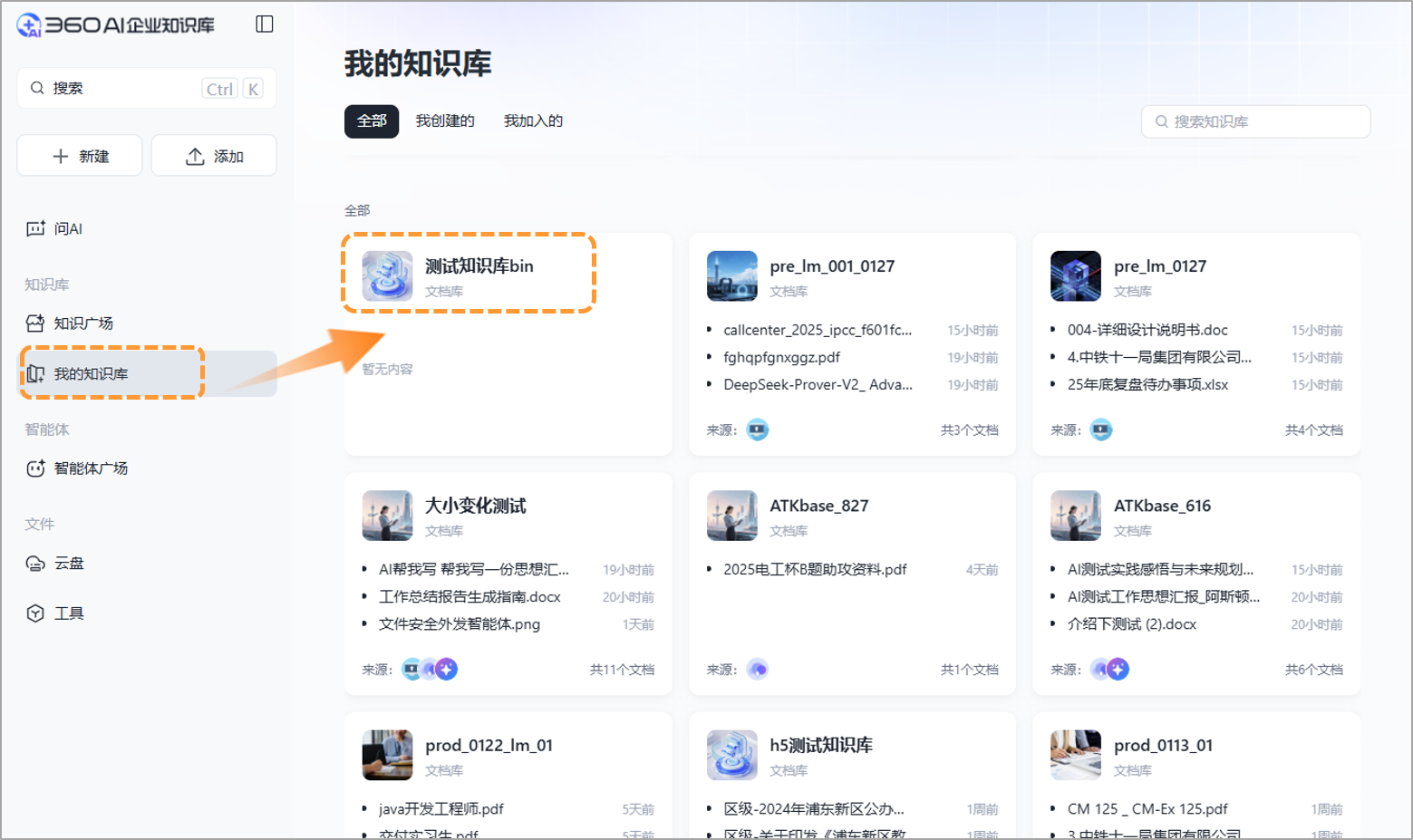Click the 360 AI 企业知识库 logo
Screen dimensions: 1413x840
(x=118, y=24)
